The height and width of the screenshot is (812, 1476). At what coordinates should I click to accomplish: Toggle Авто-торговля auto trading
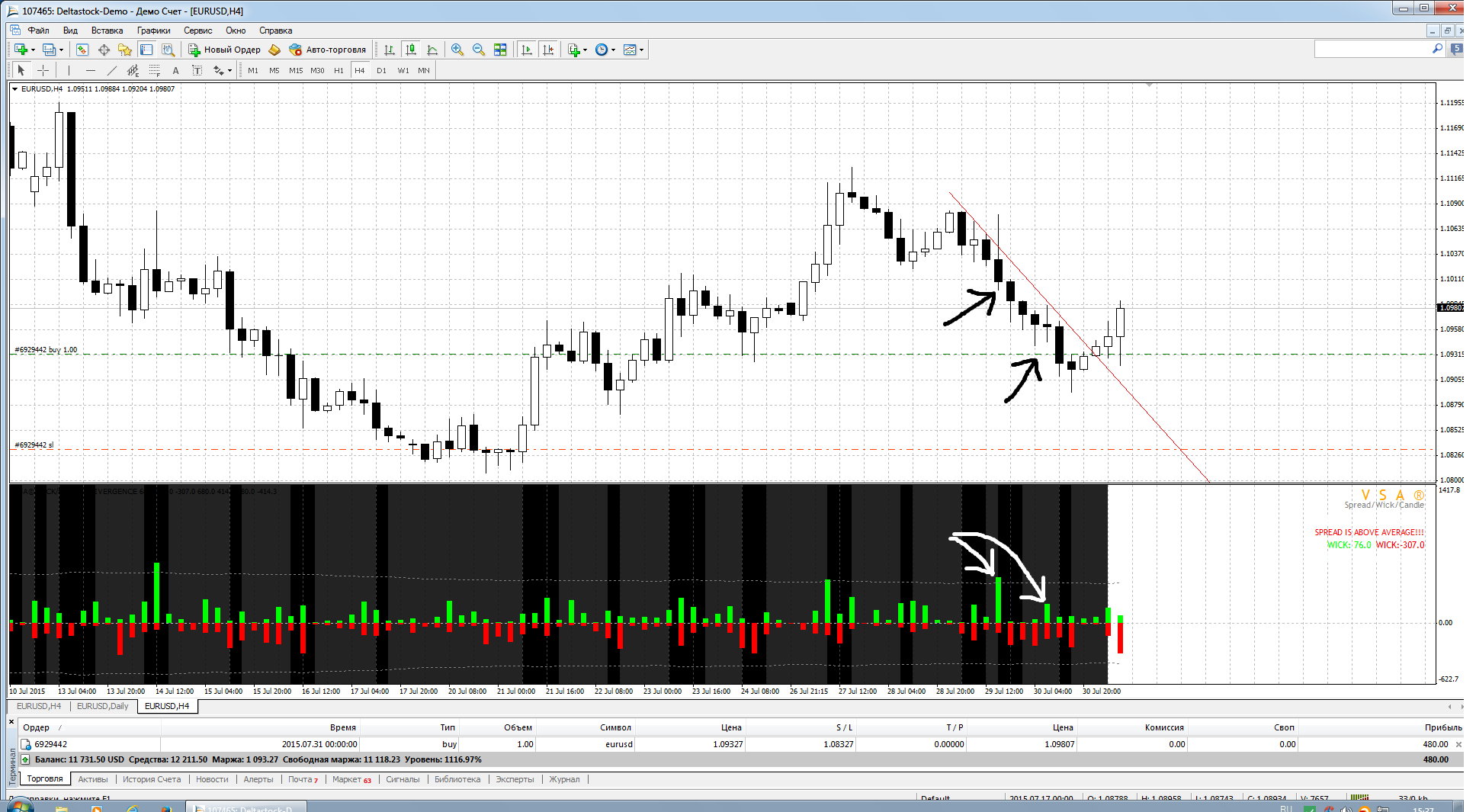point(328,50)
